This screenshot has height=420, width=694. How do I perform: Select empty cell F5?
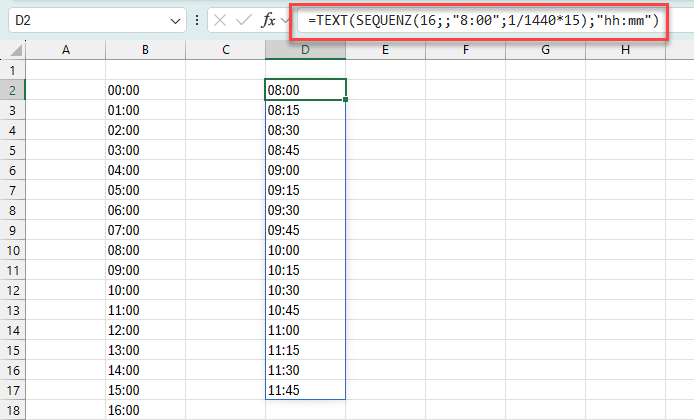click(x=465, y=150)
